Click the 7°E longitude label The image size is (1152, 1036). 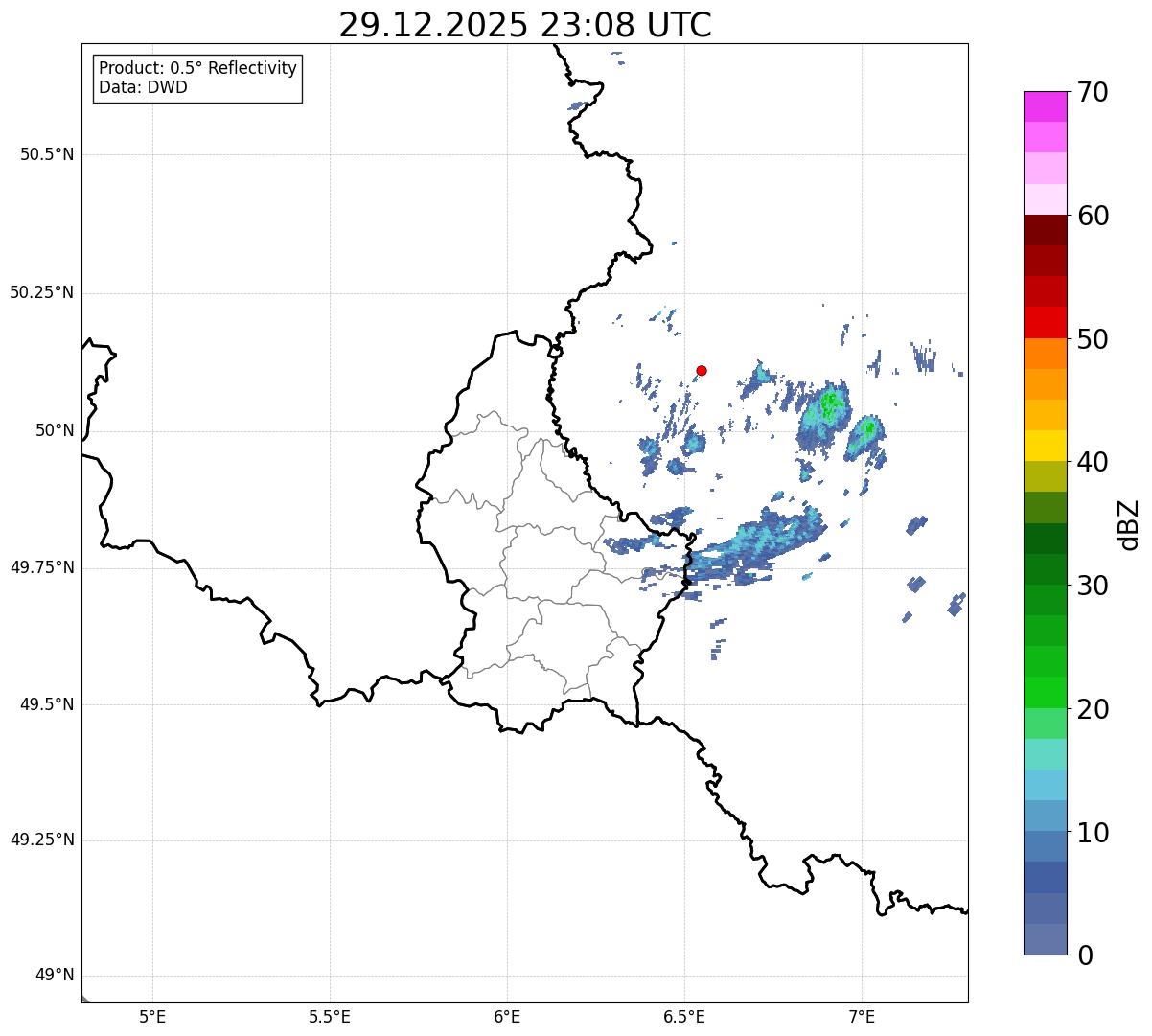[862, 1016]
